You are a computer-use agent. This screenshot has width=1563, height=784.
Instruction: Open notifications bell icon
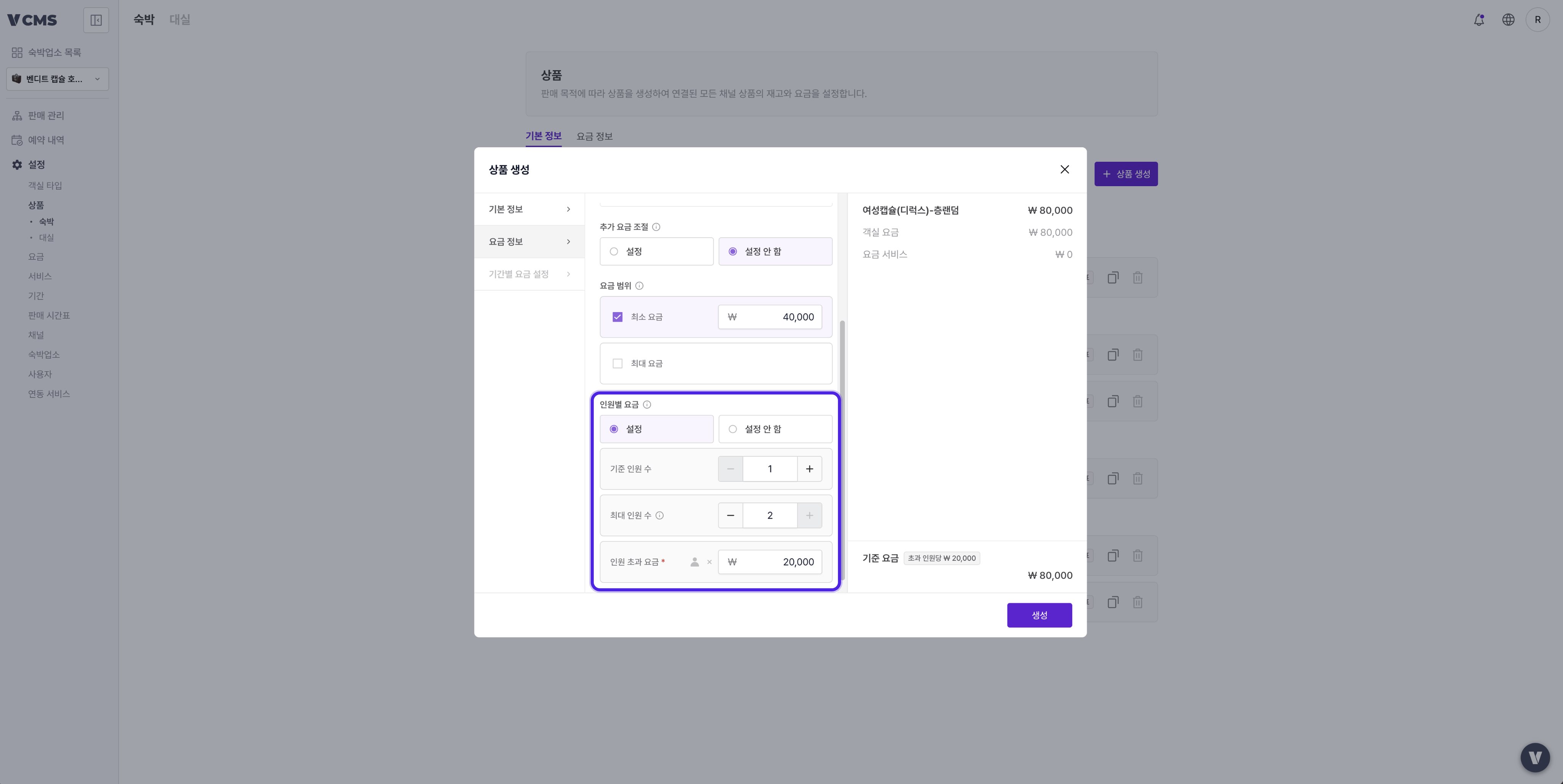pos(1479,20)
